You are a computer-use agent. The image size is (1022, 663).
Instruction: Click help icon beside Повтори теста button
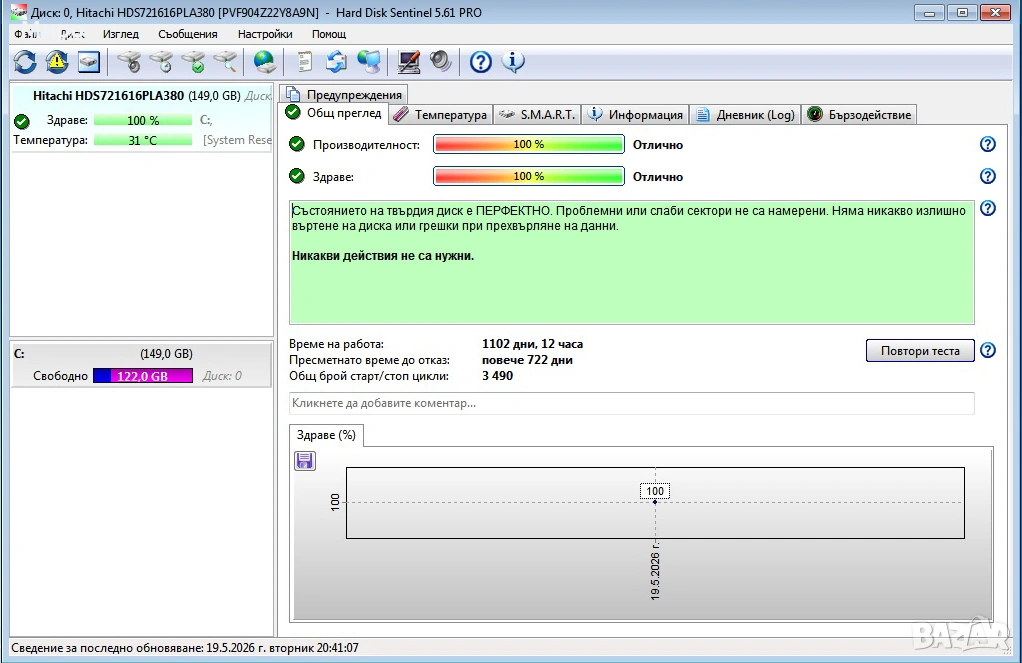[987, 350]
